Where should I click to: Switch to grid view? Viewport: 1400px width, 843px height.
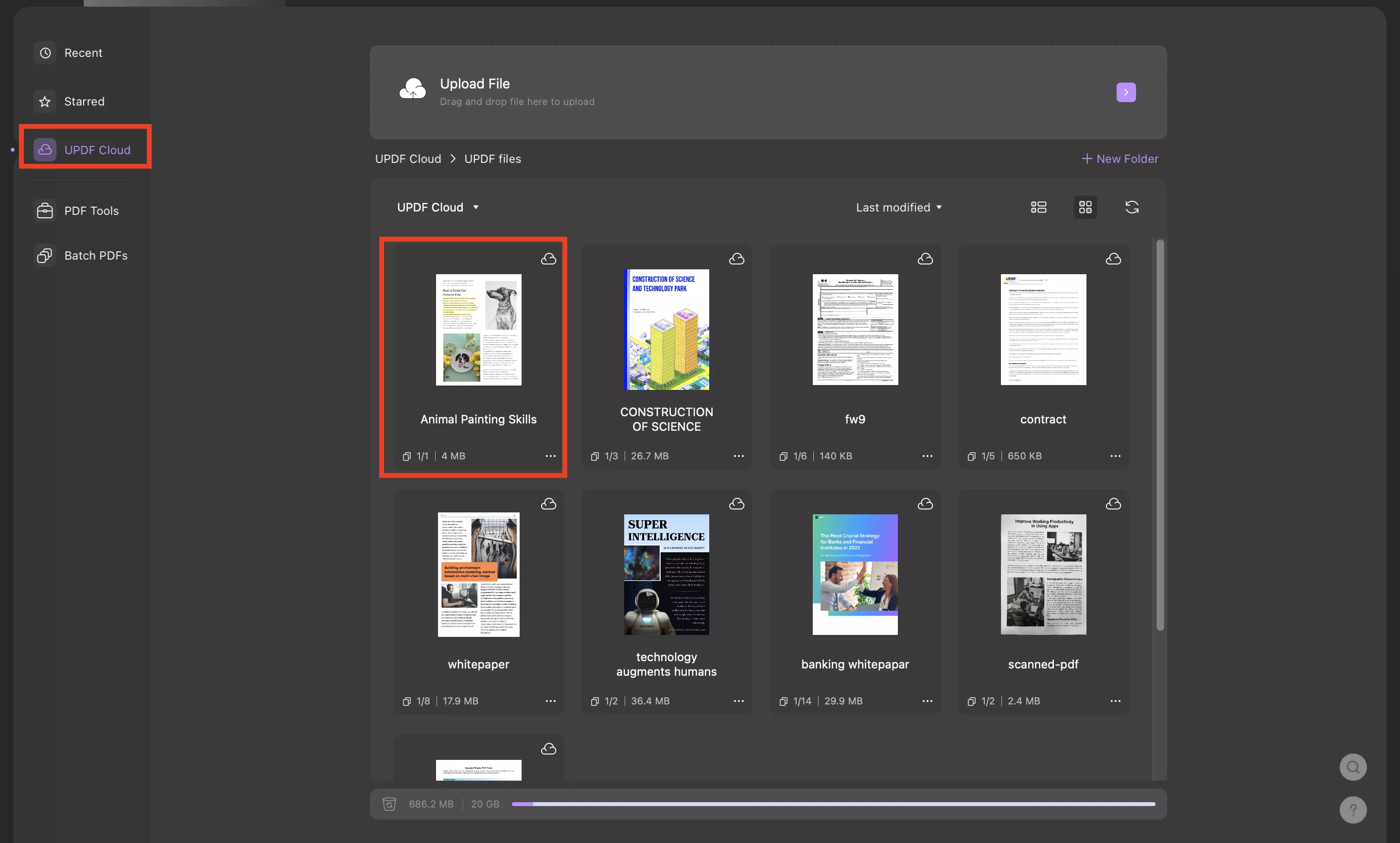tap(1085, 207)
